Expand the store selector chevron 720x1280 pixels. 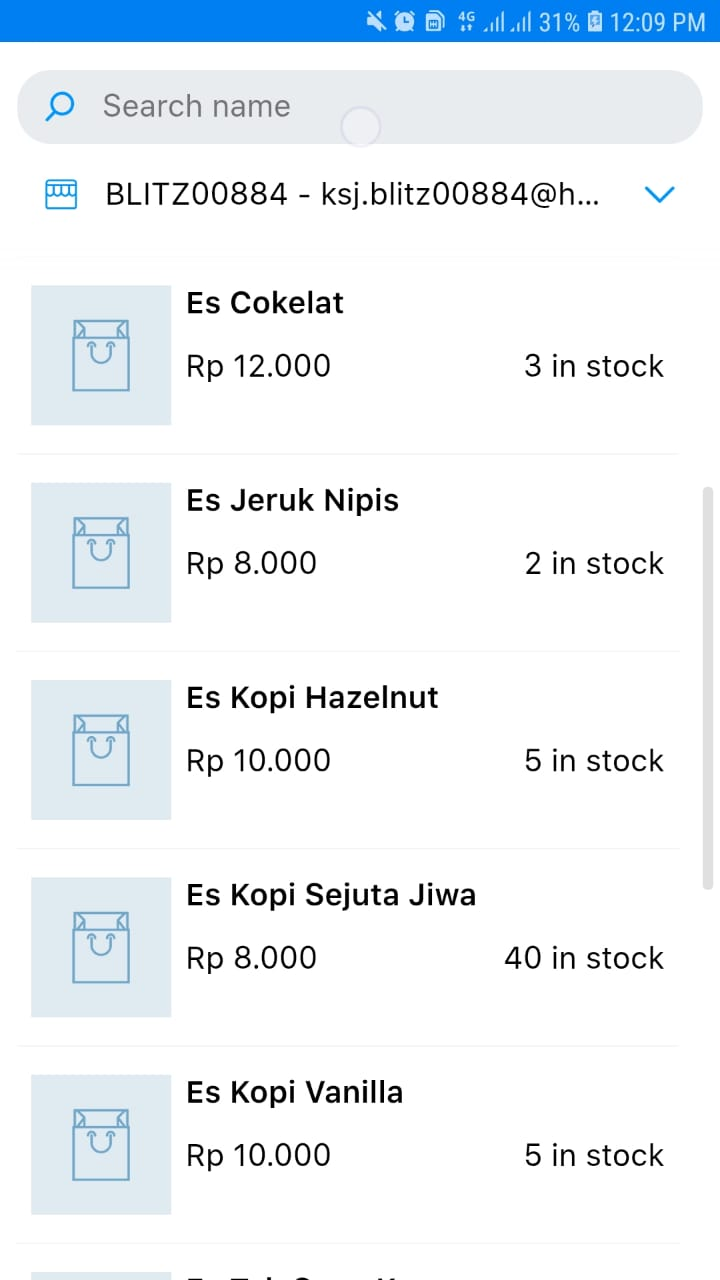tap(660, 194)
